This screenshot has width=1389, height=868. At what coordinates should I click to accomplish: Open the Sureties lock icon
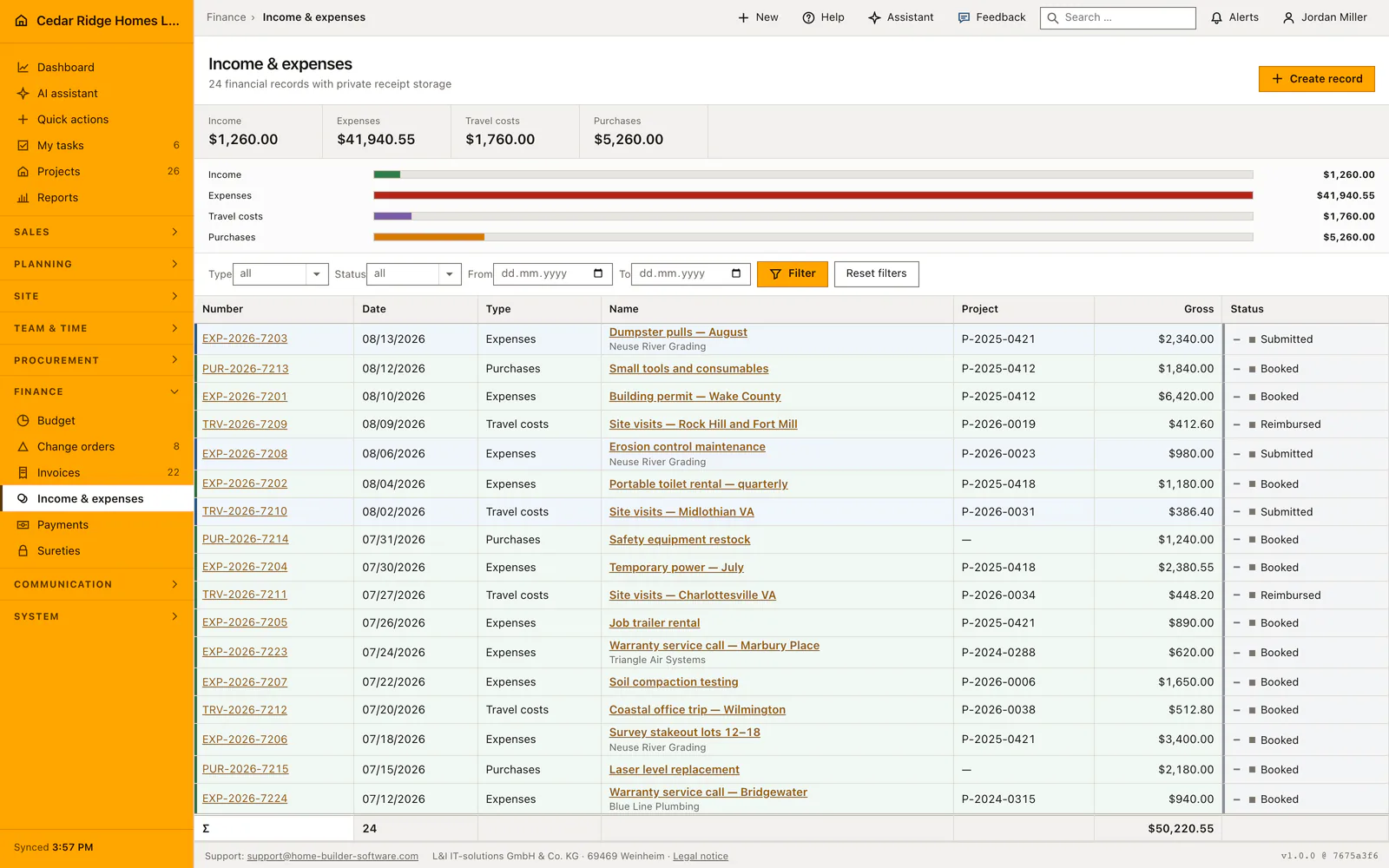[23, 551]
